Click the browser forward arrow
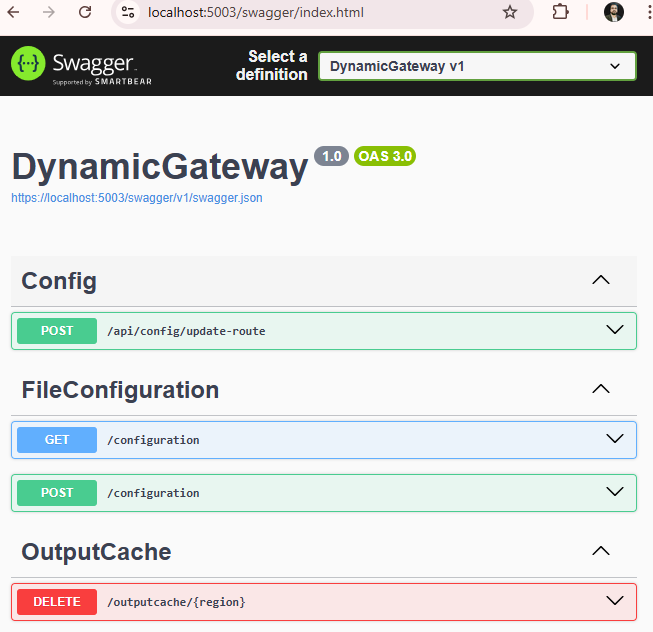Image resolution: width=653 pixels, height=632 pixels. (50, 12)
